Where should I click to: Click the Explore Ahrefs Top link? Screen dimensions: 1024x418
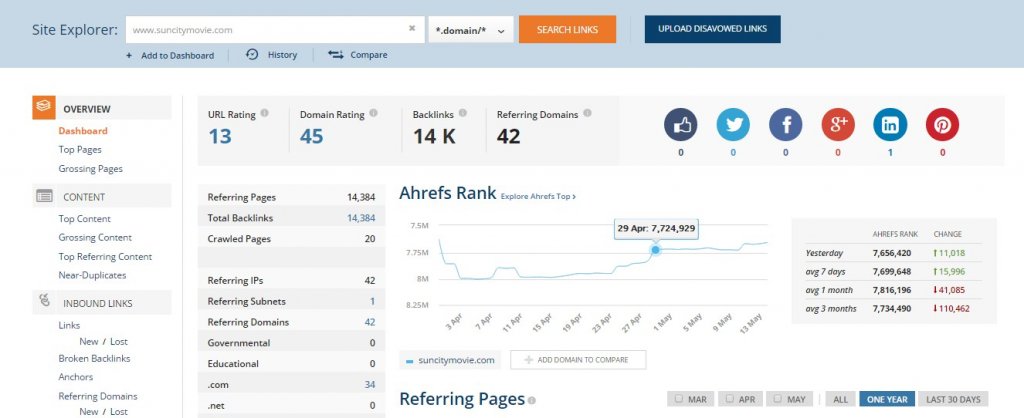click(538, 196)
